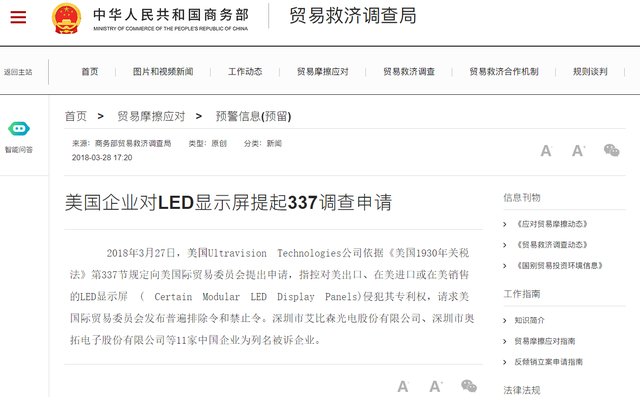Open 工作动态 navigation item
This screenshot has height=397, width=640.
(x=245, y=72)
